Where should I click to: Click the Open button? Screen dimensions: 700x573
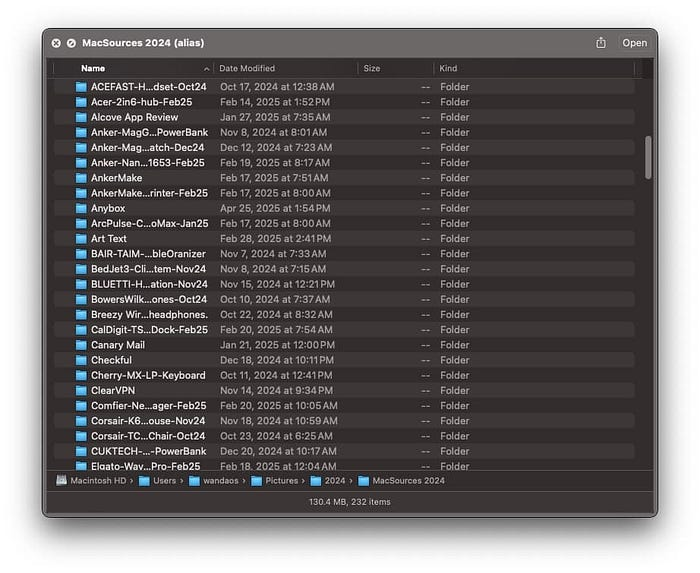point(634,43)
